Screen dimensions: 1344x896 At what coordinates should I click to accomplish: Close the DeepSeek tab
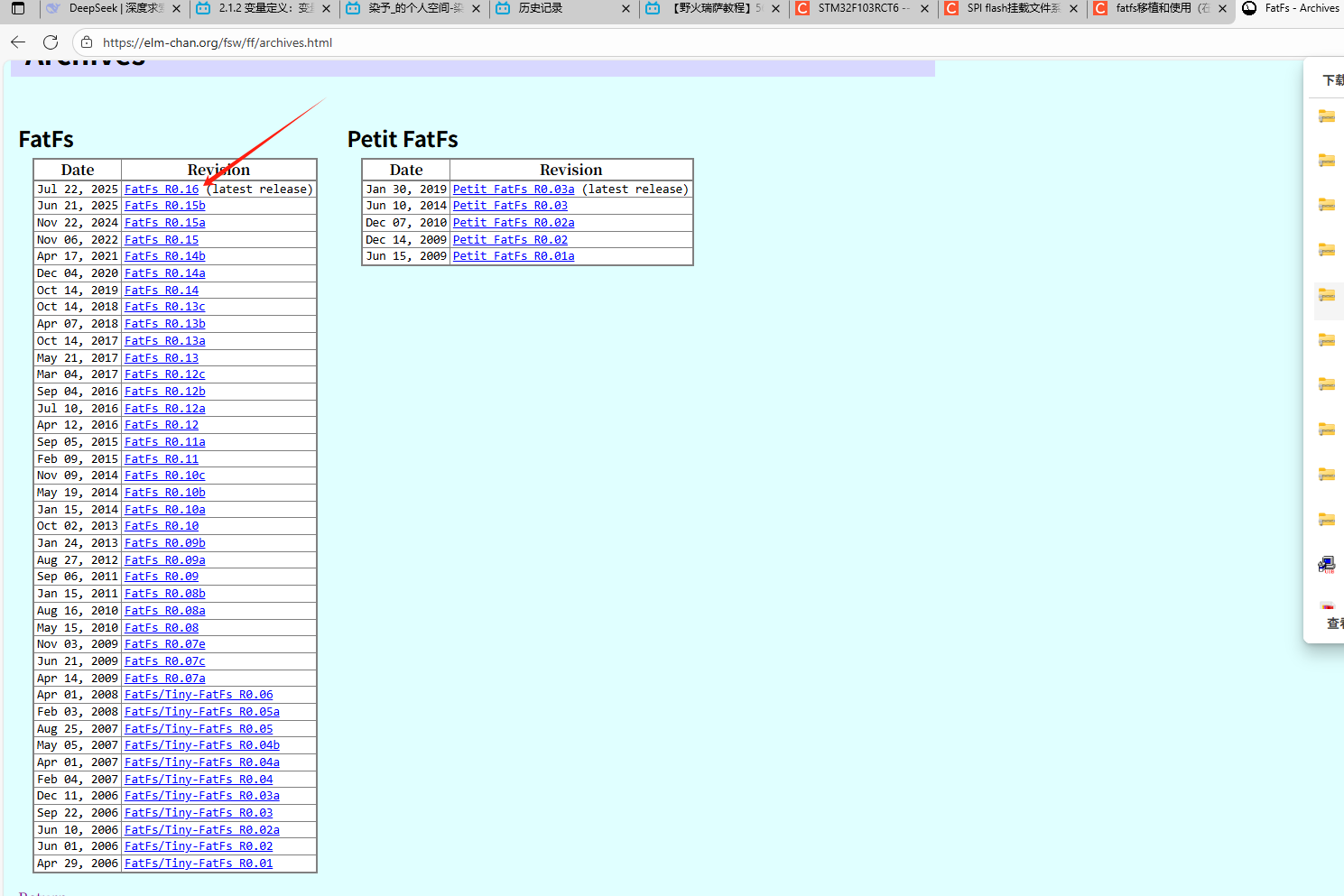click(x=176, y=8)
